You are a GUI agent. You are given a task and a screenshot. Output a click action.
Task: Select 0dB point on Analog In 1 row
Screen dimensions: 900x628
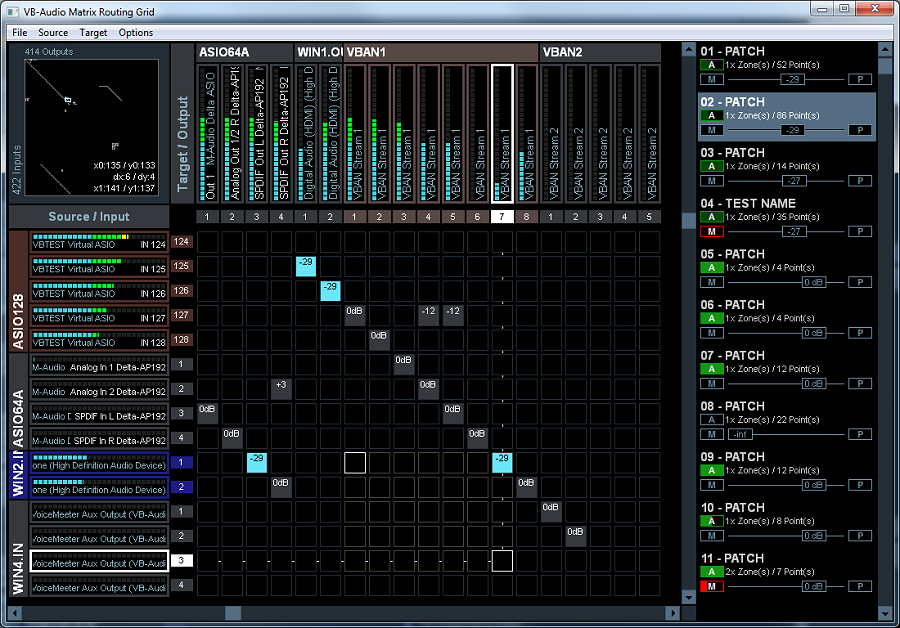pos(404,364)
